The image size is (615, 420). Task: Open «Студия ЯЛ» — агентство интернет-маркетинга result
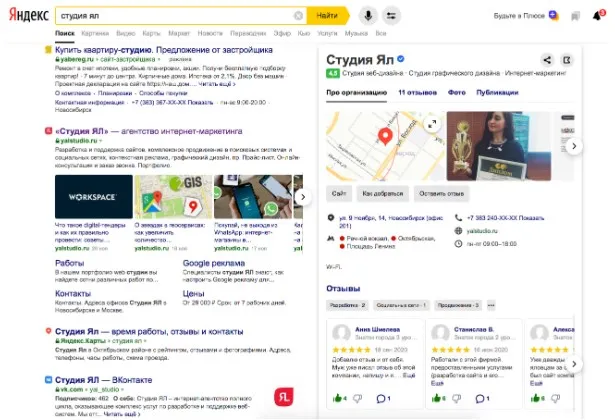coord(149,131)
